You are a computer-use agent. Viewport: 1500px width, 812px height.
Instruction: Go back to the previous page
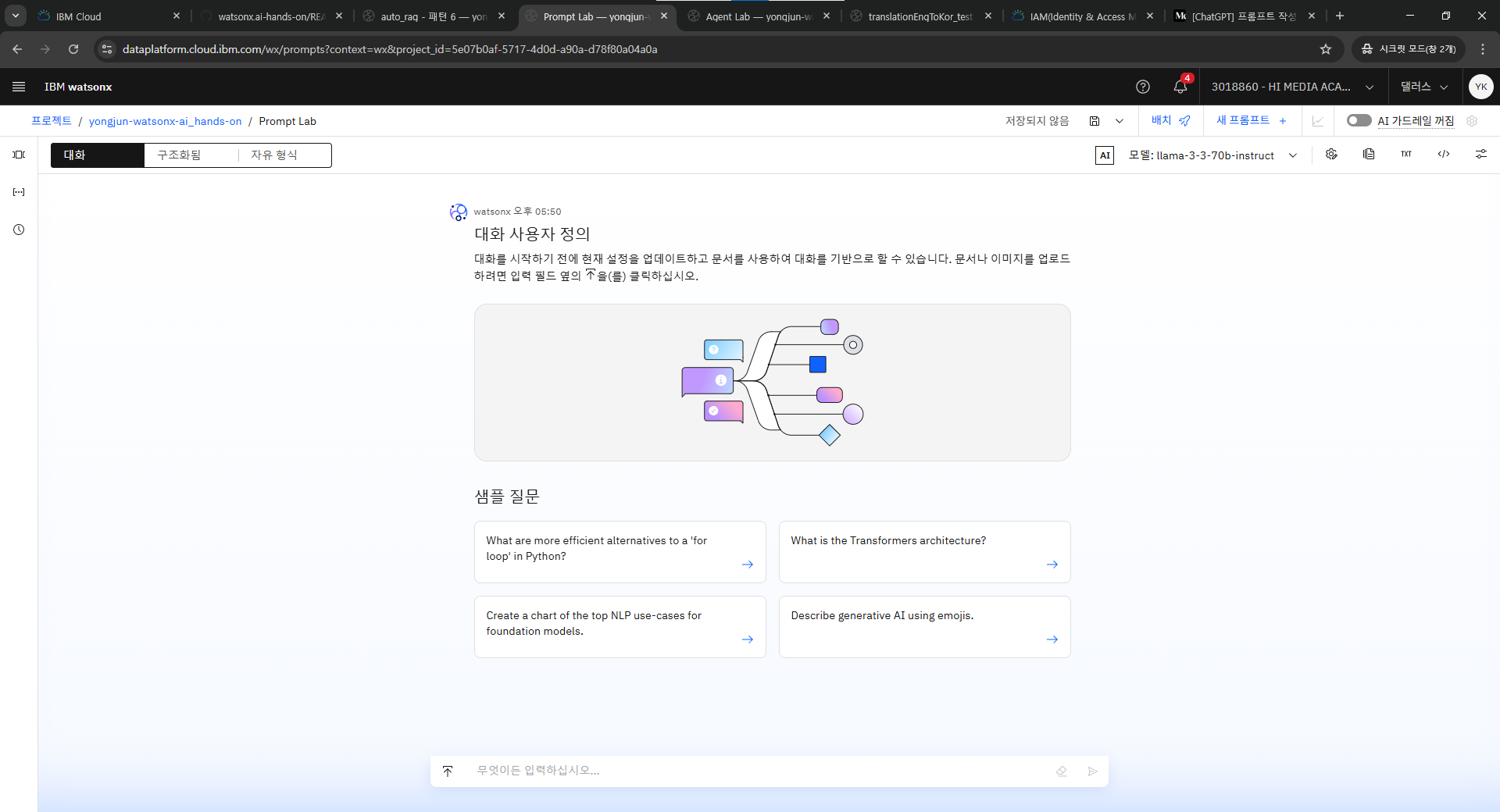(17, 49)
